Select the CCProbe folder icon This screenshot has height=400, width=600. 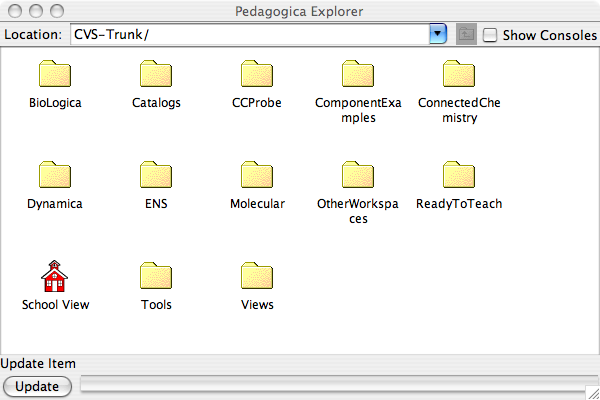pos(257,73)
